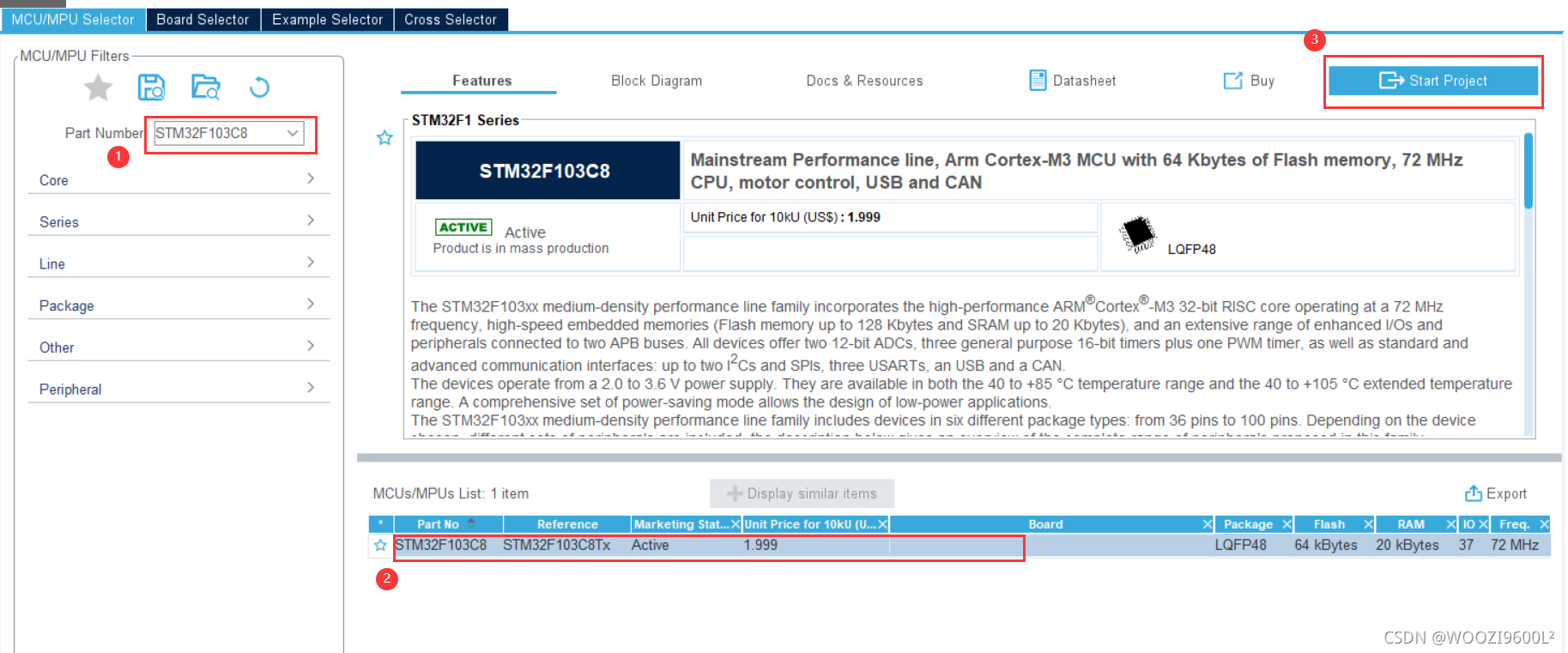Close the Package column
This screenshot has width=1568, height=653.
[1286, 524]
